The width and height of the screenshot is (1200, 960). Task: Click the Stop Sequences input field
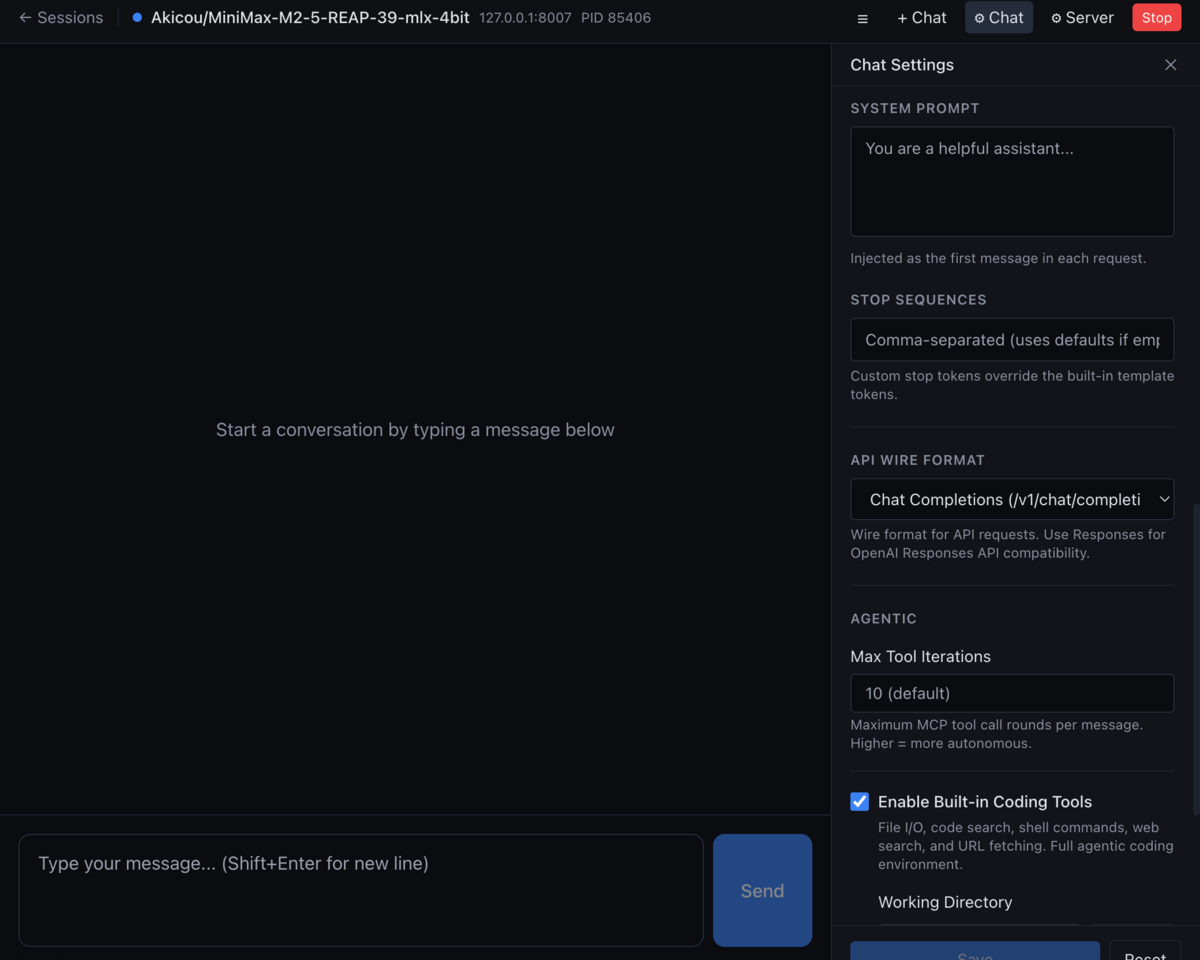[x=1011, y=339]
